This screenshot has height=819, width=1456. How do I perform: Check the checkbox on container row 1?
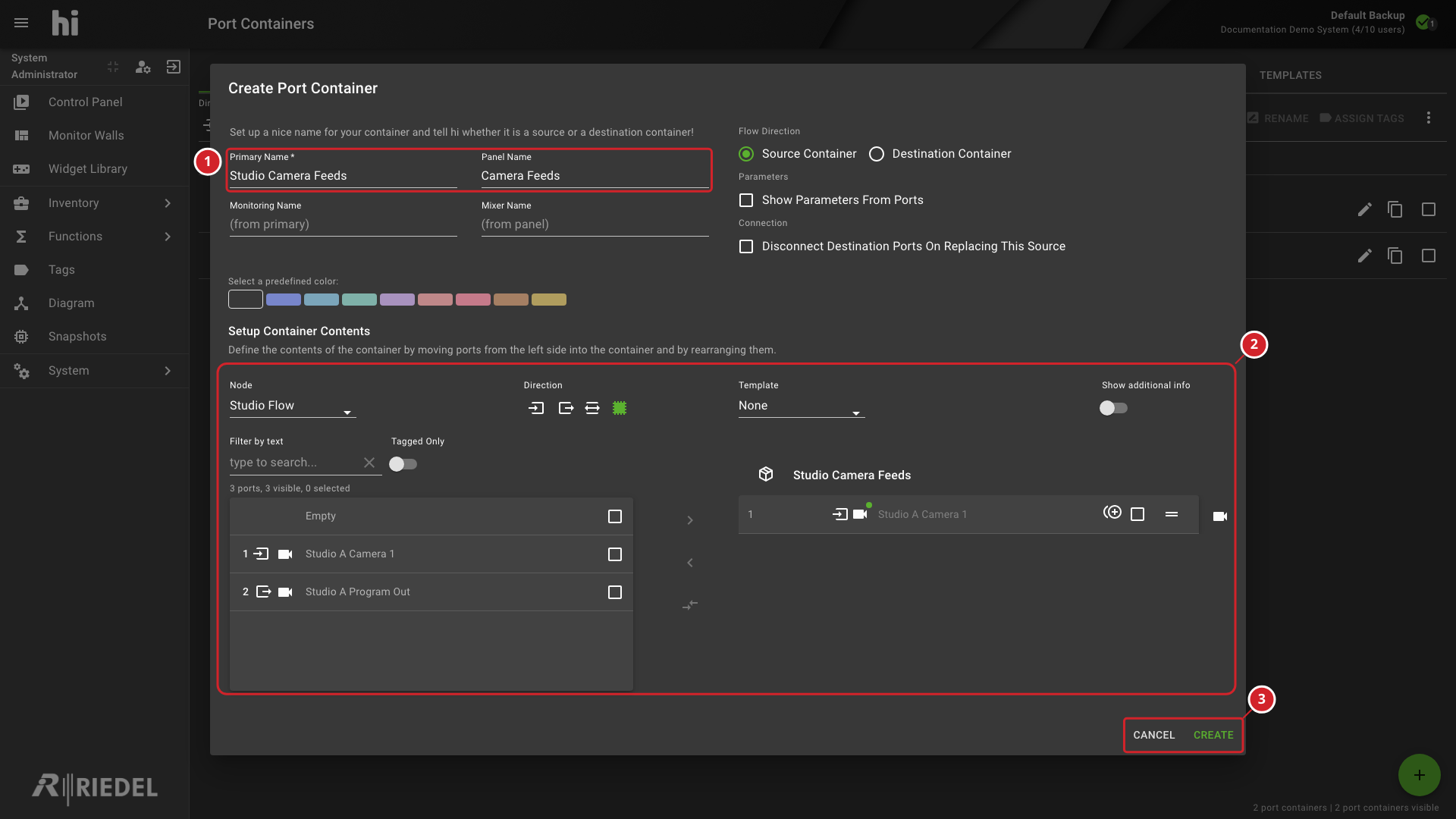point(1137,514)
